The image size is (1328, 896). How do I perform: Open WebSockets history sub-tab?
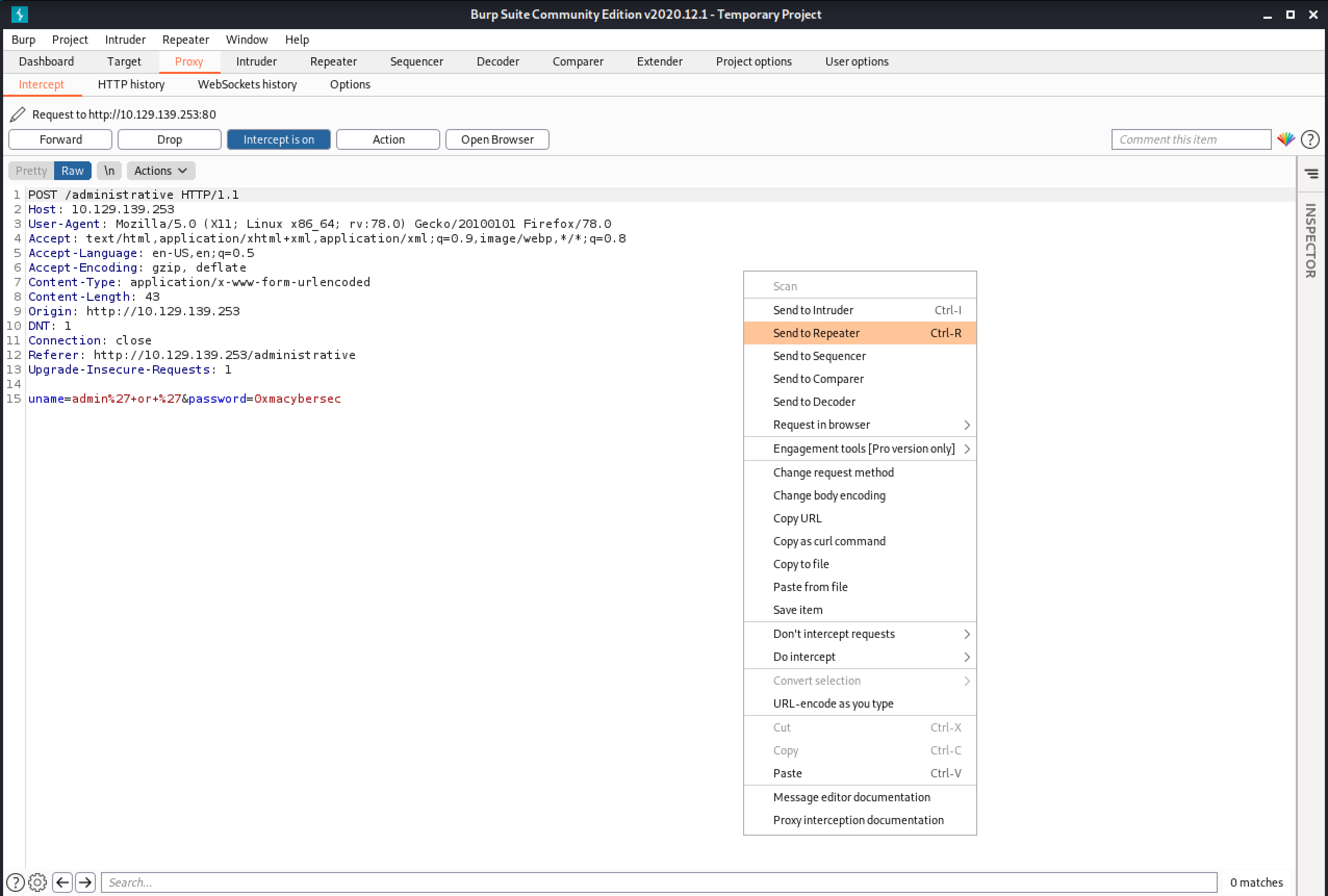click(247, 85)
